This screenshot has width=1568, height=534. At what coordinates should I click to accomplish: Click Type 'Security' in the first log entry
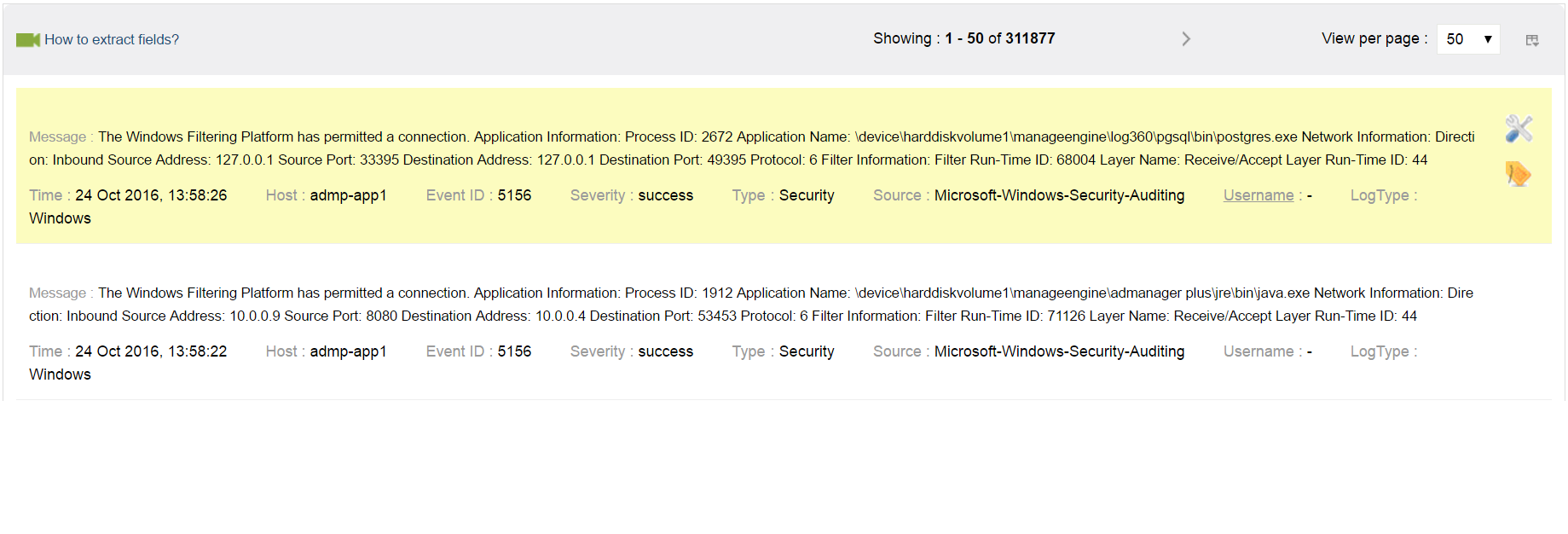click(x=807, y=195)
